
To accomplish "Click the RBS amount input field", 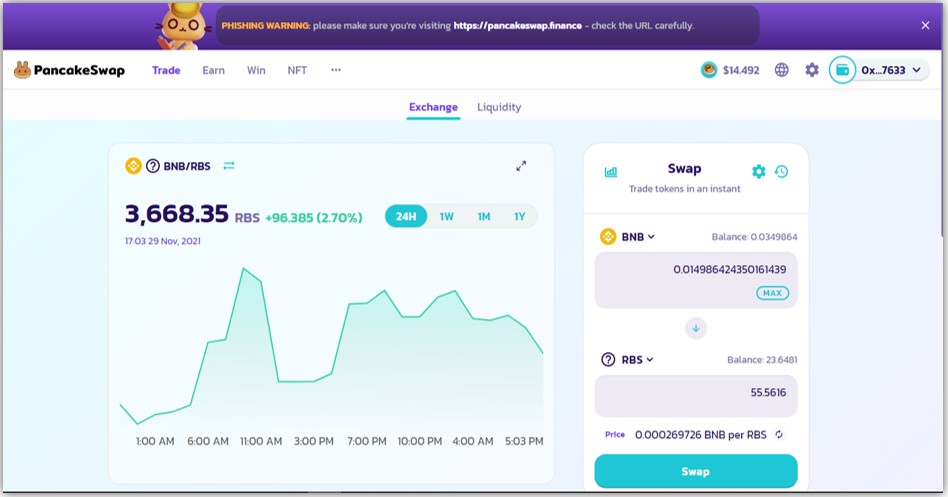I will coord(696,396).
